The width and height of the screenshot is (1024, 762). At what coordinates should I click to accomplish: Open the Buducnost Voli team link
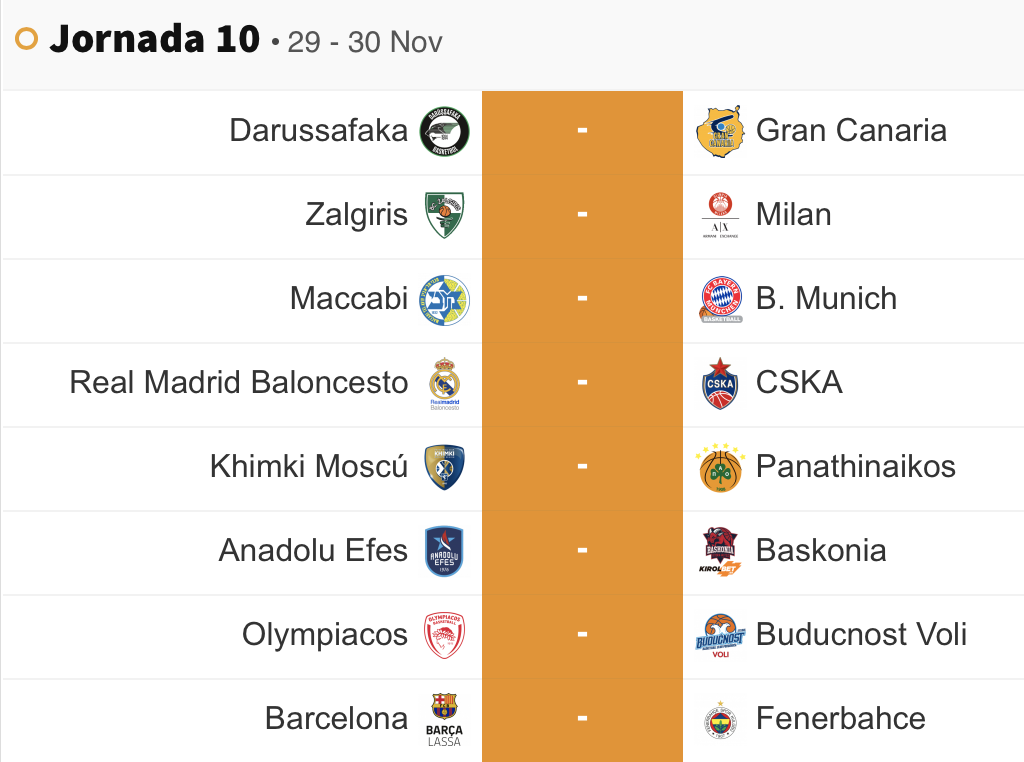click(x=861, y=635)
